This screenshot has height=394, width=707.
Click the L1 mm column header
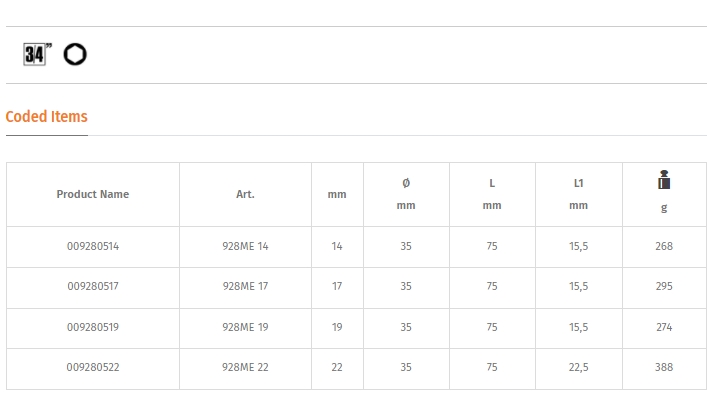click(x=578, y=194)
